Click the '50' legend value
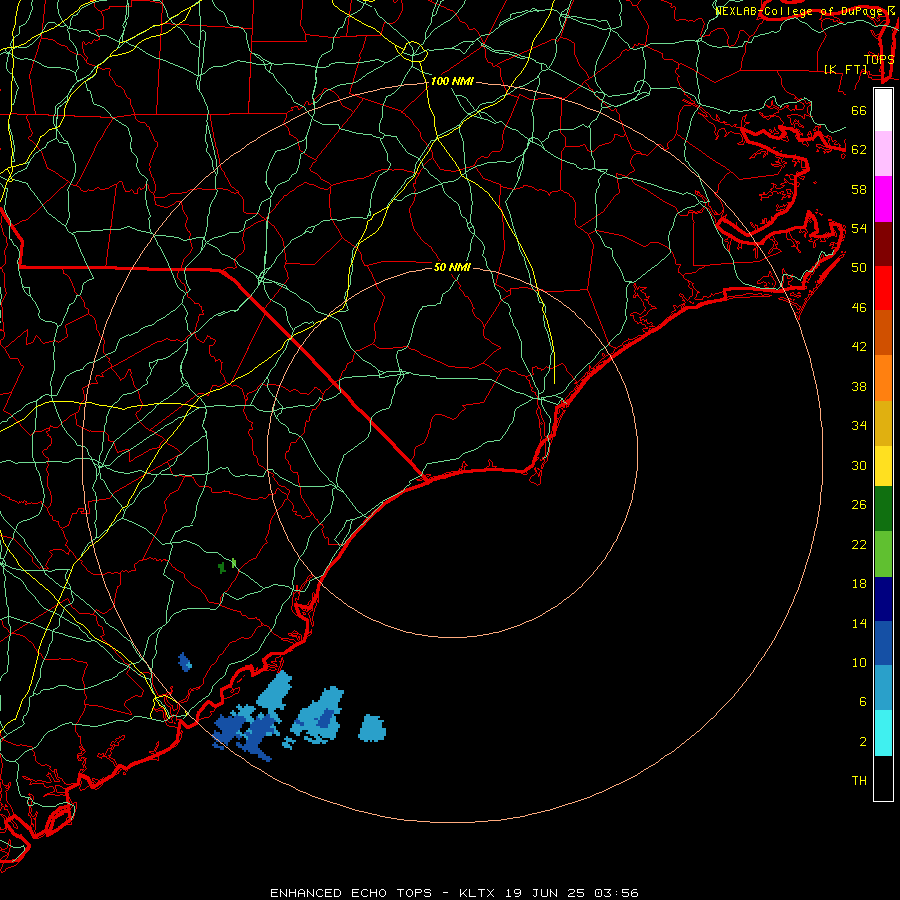The height and width of the screenshot is (900, 900). coord(859,267)
